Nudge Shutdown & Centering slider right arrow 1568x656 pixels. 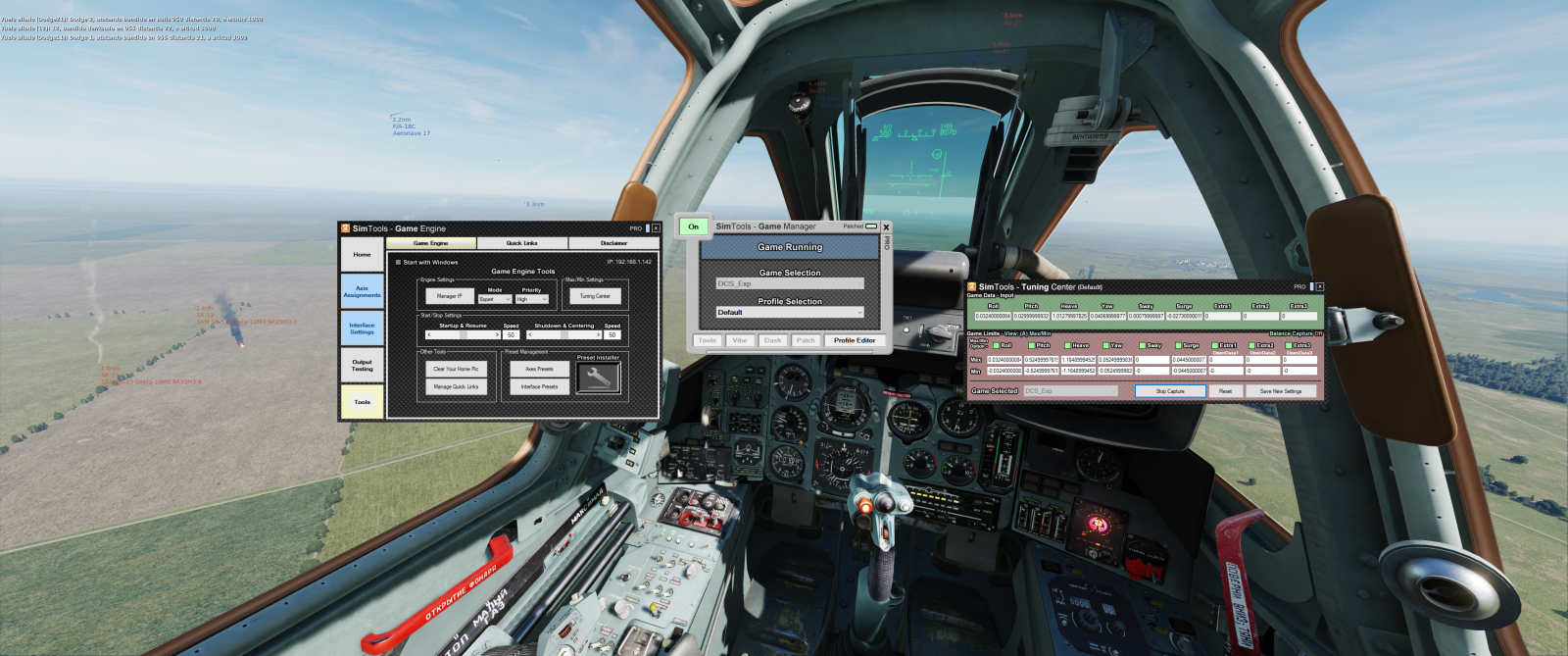(x=598, y=335)
